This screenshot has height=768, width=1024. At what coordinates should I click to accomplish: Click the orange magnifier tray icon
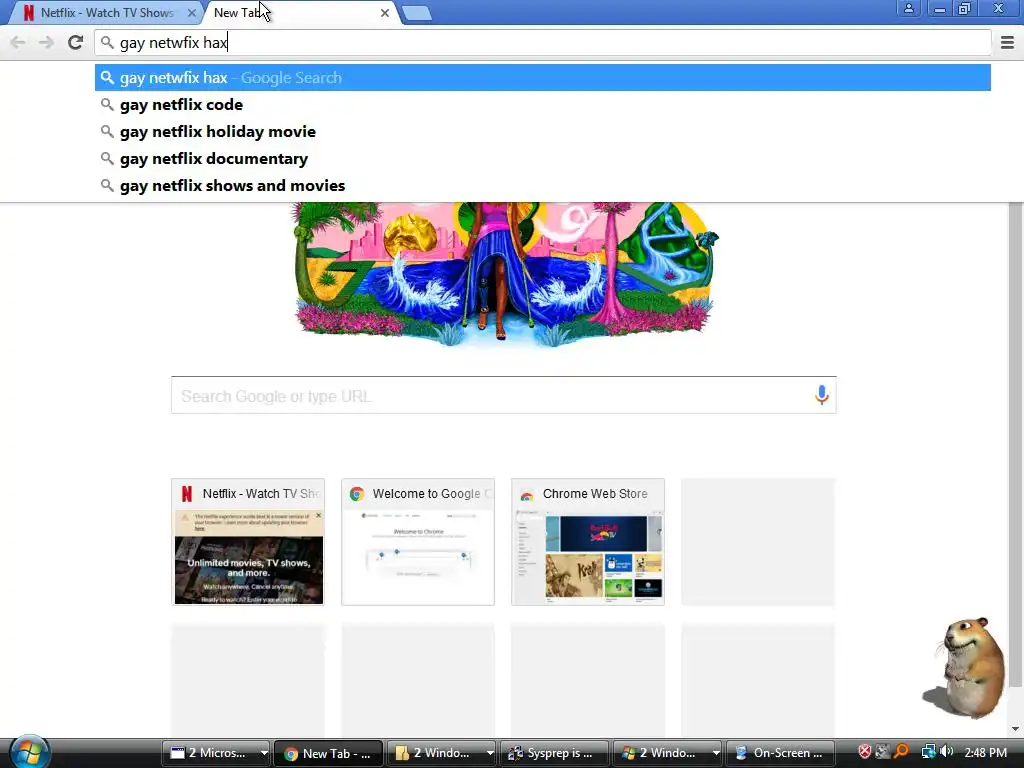(x=901, y=752)
